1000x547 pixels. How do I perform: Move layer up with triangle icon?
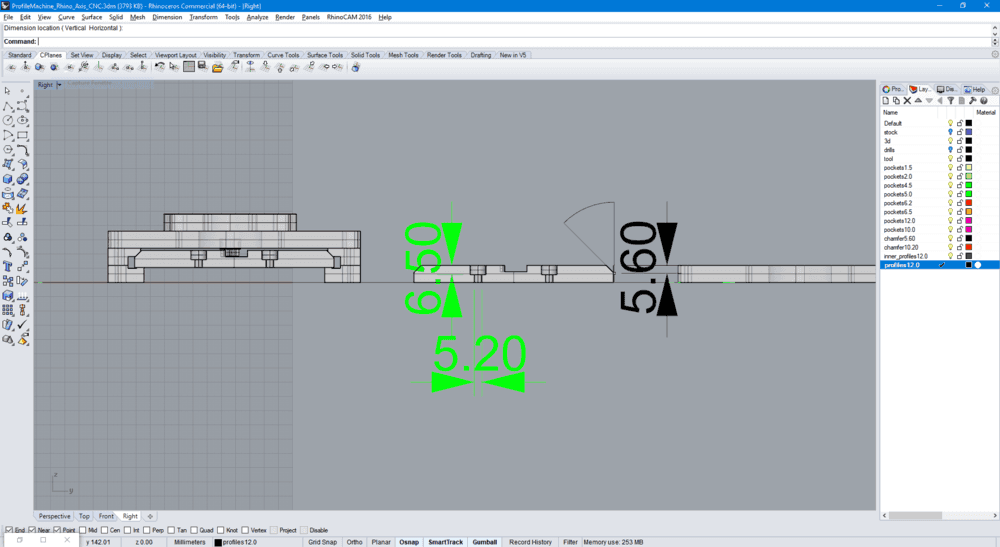click(x=918, y=101)
